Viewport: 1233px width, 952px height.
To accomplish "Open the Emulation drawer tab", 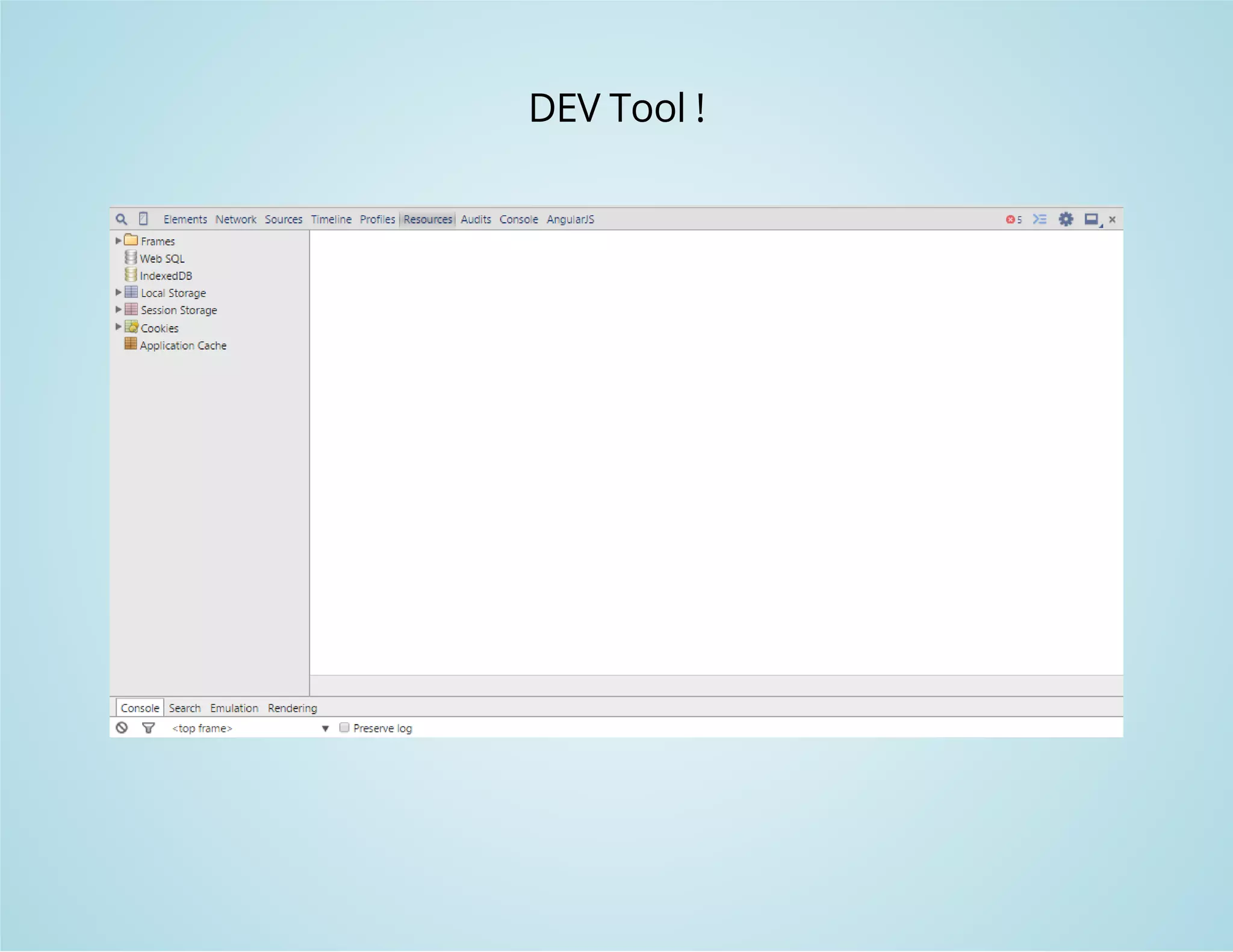I will point(234,708).
